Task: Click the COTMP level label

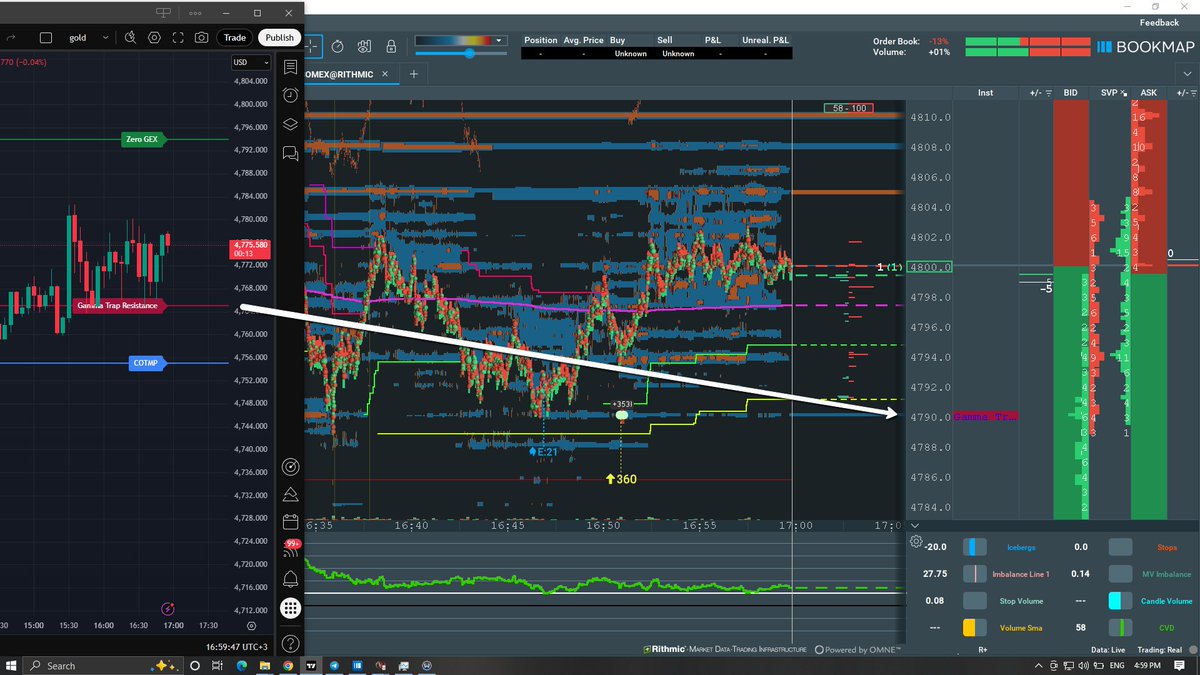Action: (x=145, y=362)
